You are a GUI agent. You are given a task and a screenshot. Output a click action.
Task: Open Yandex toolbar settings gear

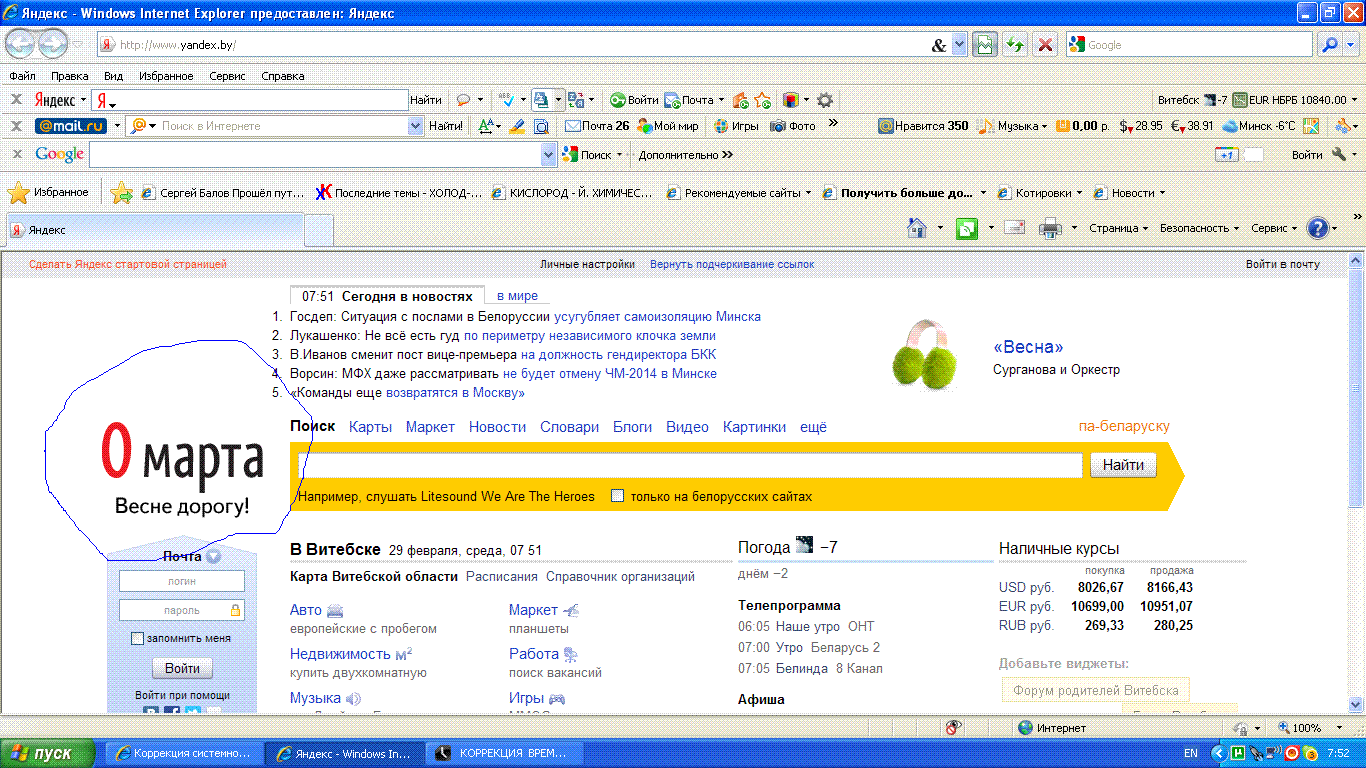click(825, 100)
